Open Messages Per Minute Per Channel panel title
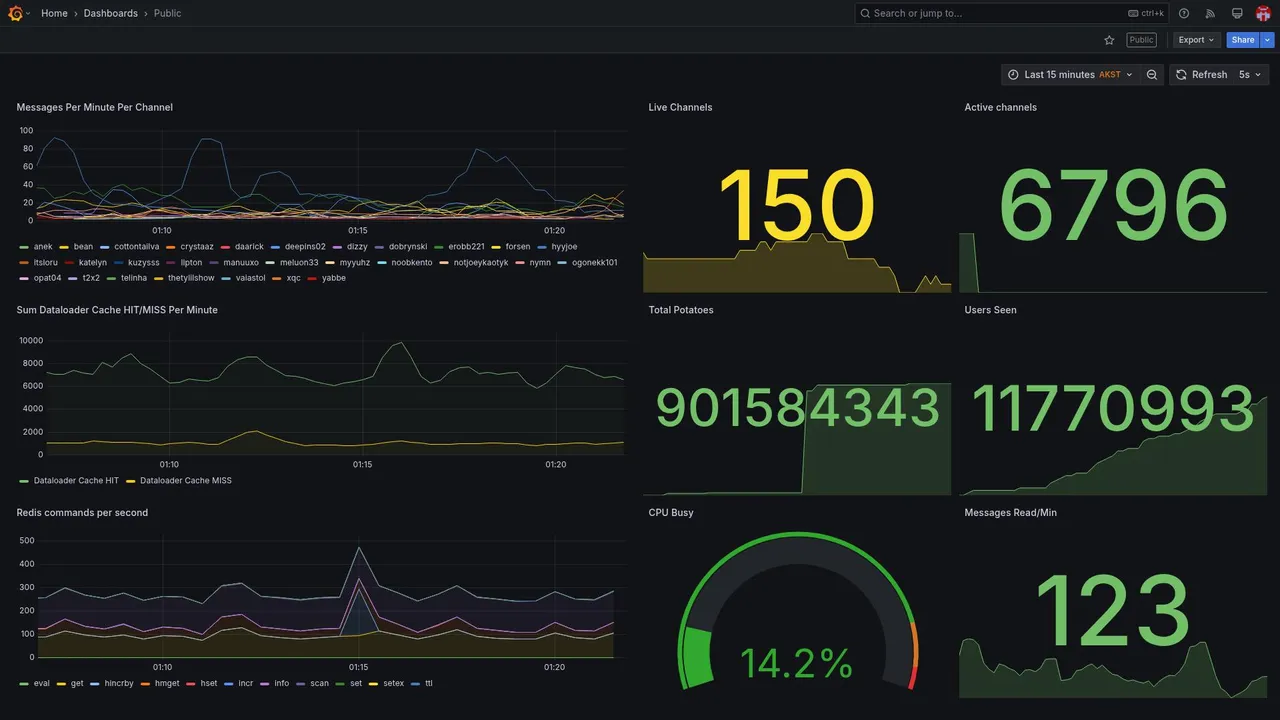The height and width of the screenshot is (720, 1280). [x=95, y=107]
